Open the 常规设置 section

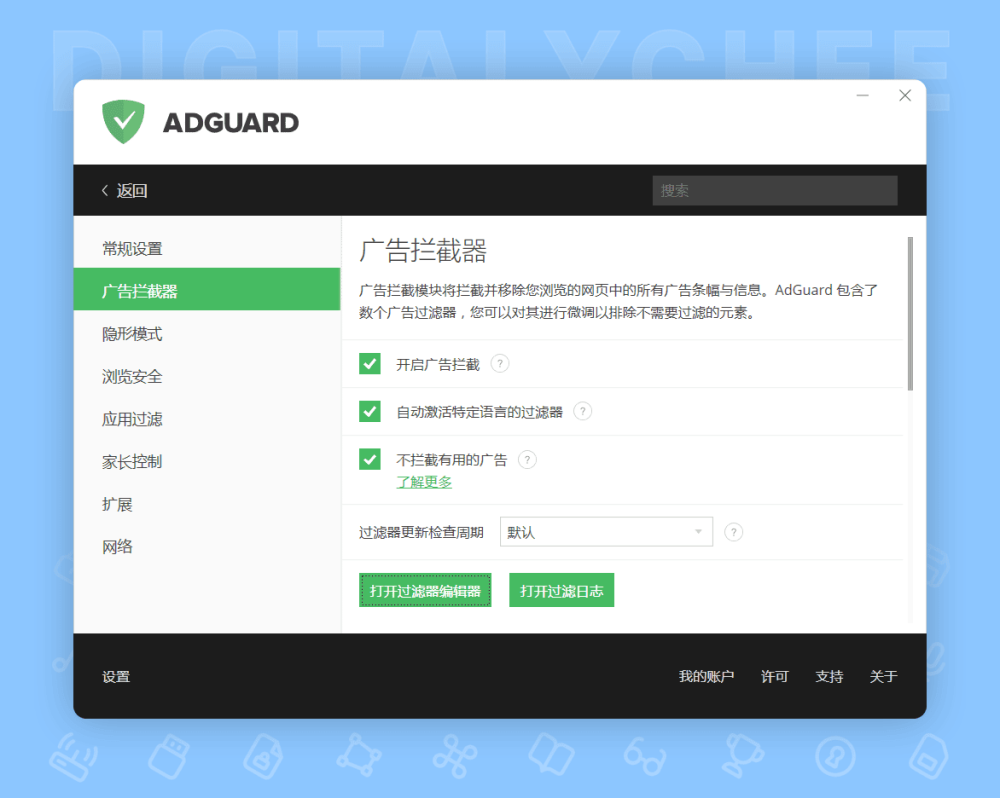tap(207, 249)
